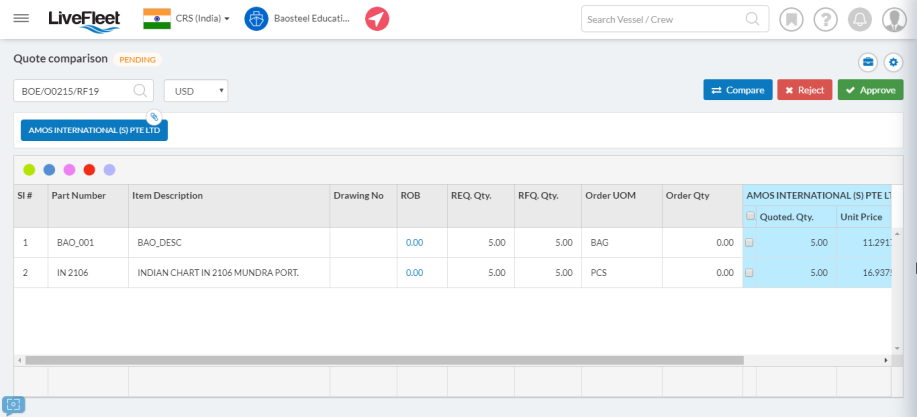Open the USD currency dropdown

196,91
